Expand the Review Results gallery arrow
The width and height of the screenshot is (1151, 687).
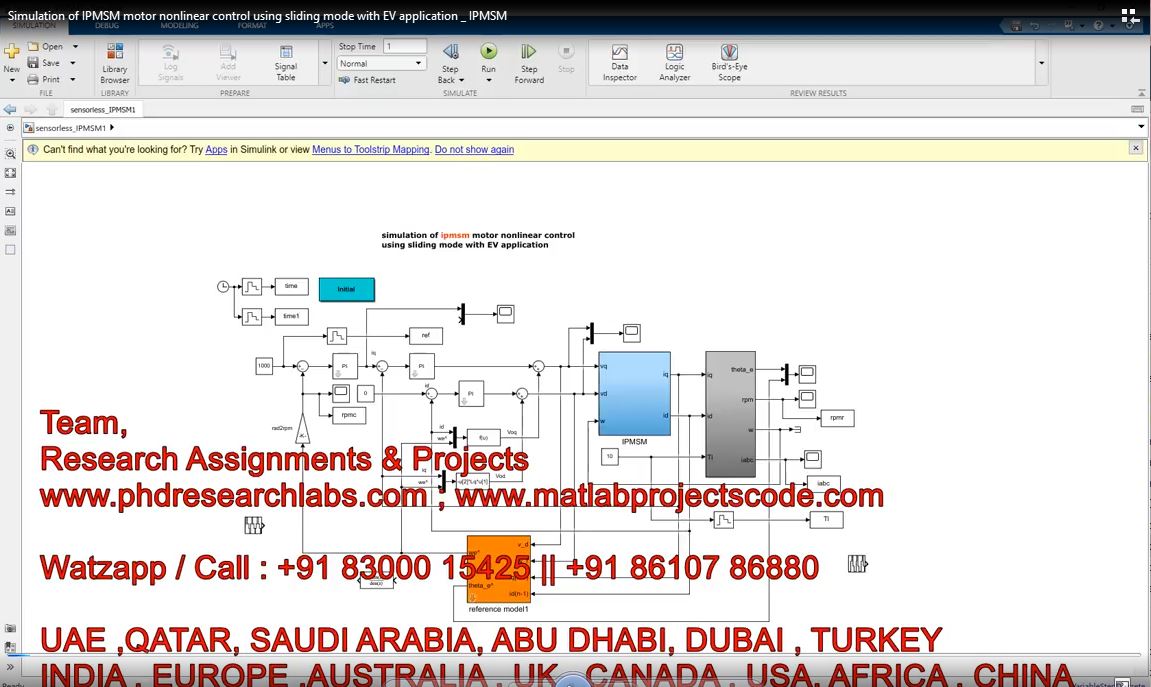[1041, 63]
